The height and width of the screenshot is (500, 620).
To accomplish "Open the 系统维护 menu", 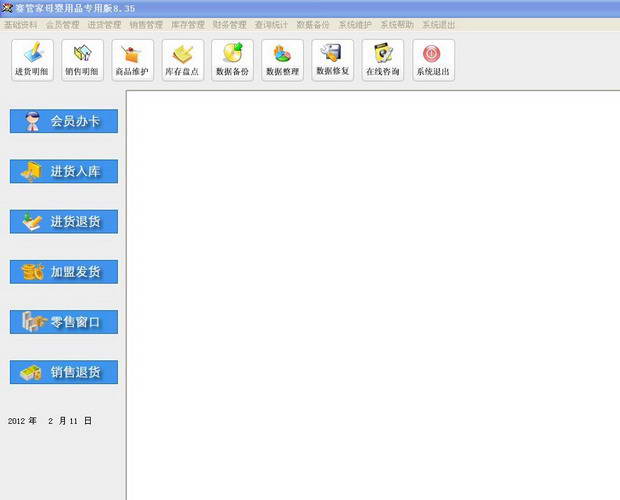I will (x=355, y=25).
